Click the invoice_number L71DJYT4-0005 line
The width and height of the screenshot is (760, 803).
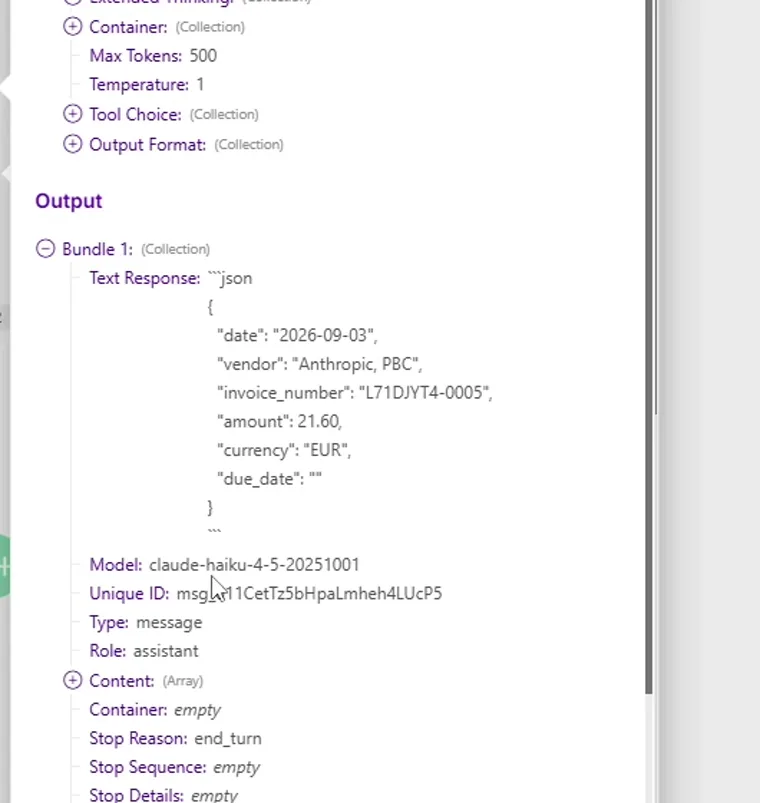tap(355, 393)
